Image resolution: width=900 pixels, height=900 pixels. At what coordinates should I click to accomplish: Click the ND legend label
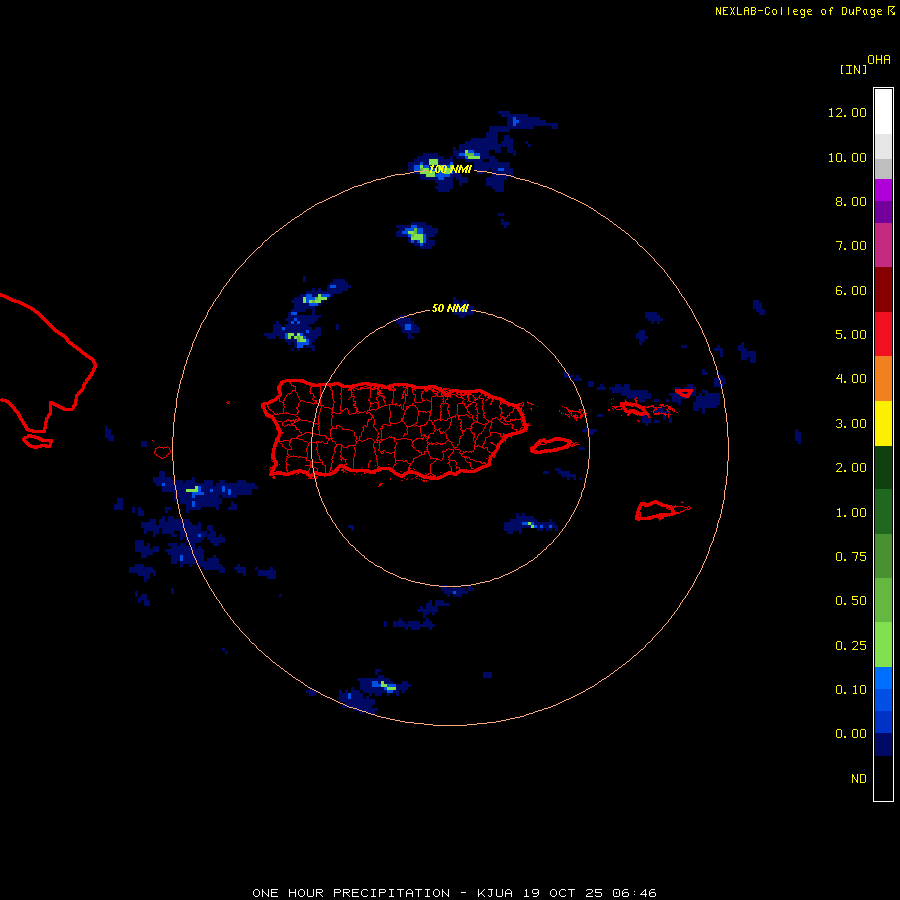click(859, 779)
